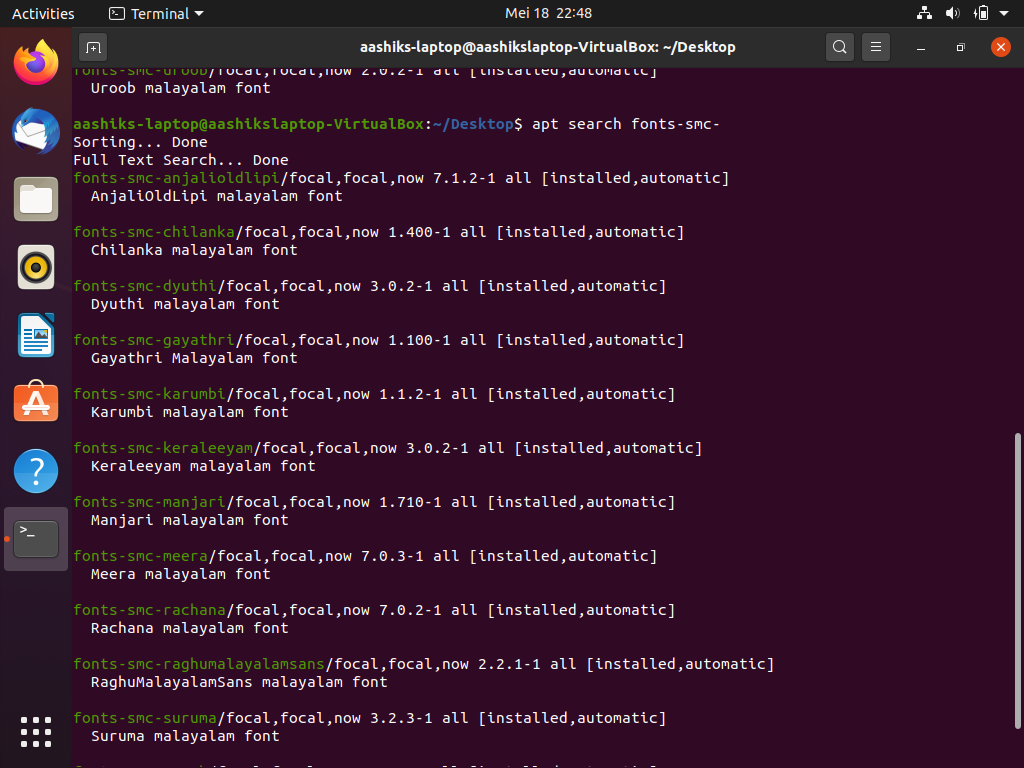This screenshot has width=1024, height=768.
Task: Open the clock and calendar panel
Action: [548, 14]
